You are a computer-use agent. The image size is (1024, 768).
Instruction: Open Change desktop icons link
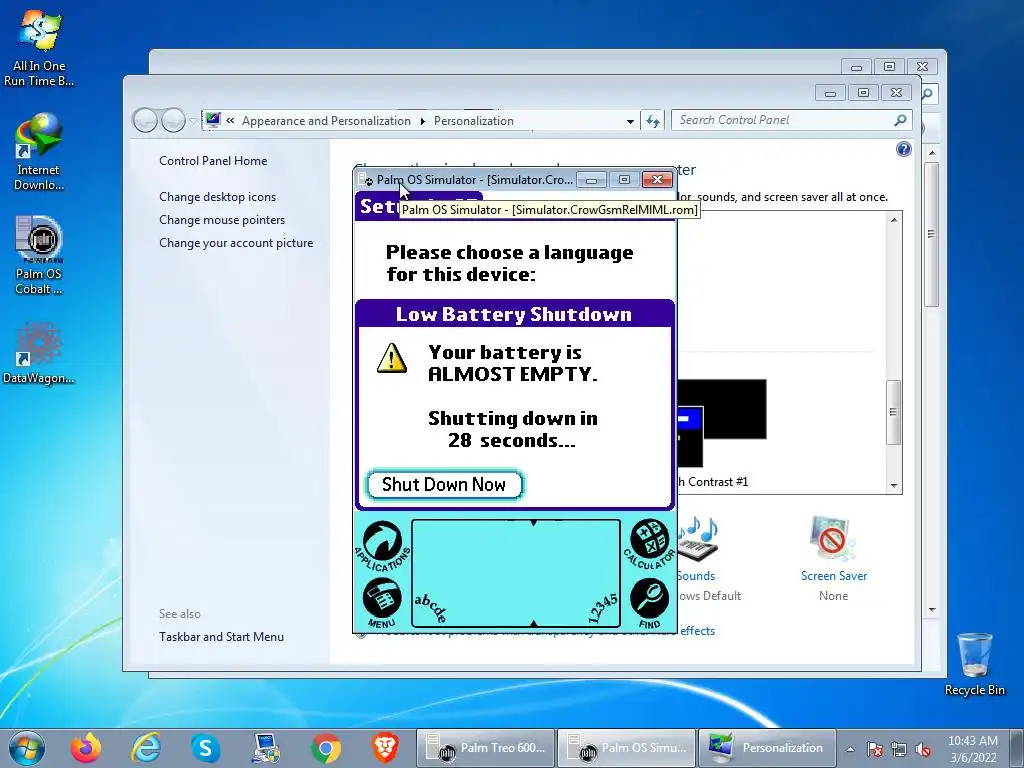point(217,197)
